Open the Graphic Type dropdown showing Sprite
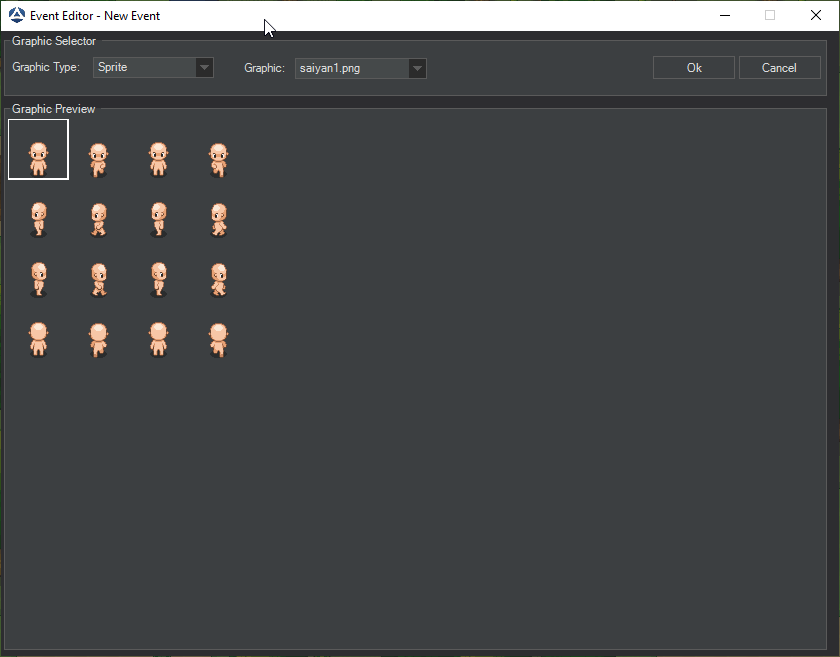The image size is (840, 657). point(145,67)
